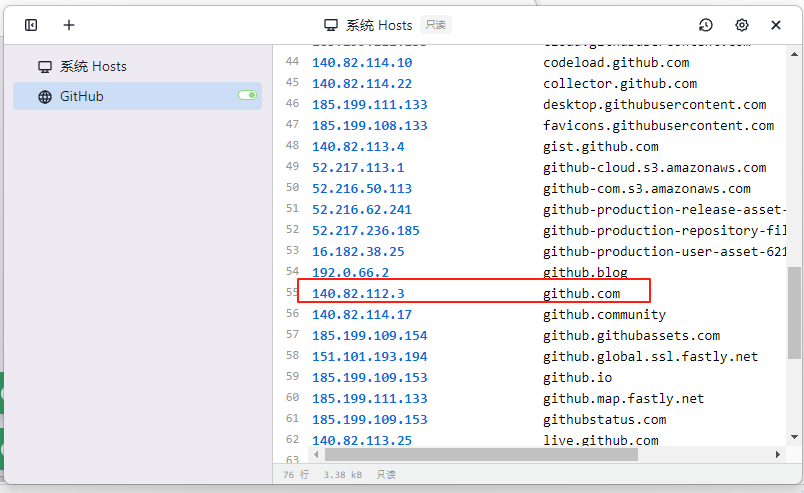Click github.global.ssl.fastly.net hostname
Screen dimensions: 804x493
point(651,357)
